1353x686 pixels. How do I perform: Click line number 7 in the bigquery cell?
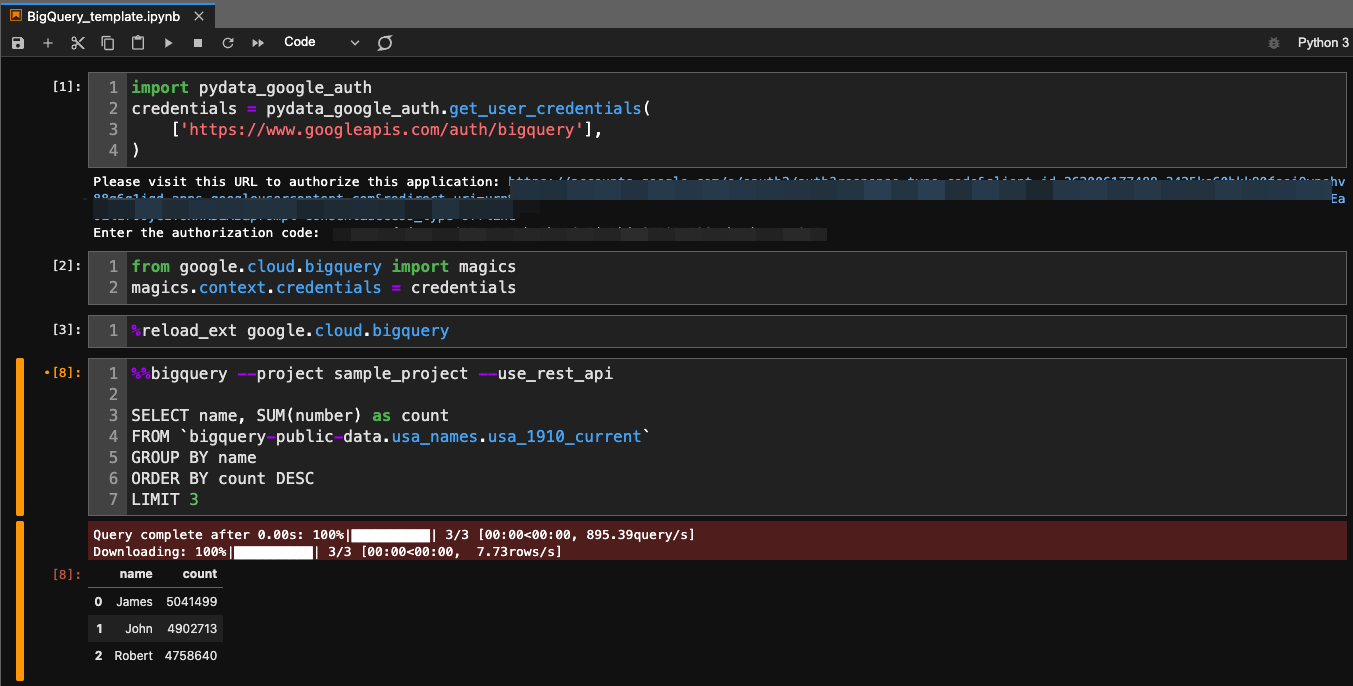click(113, 500)
